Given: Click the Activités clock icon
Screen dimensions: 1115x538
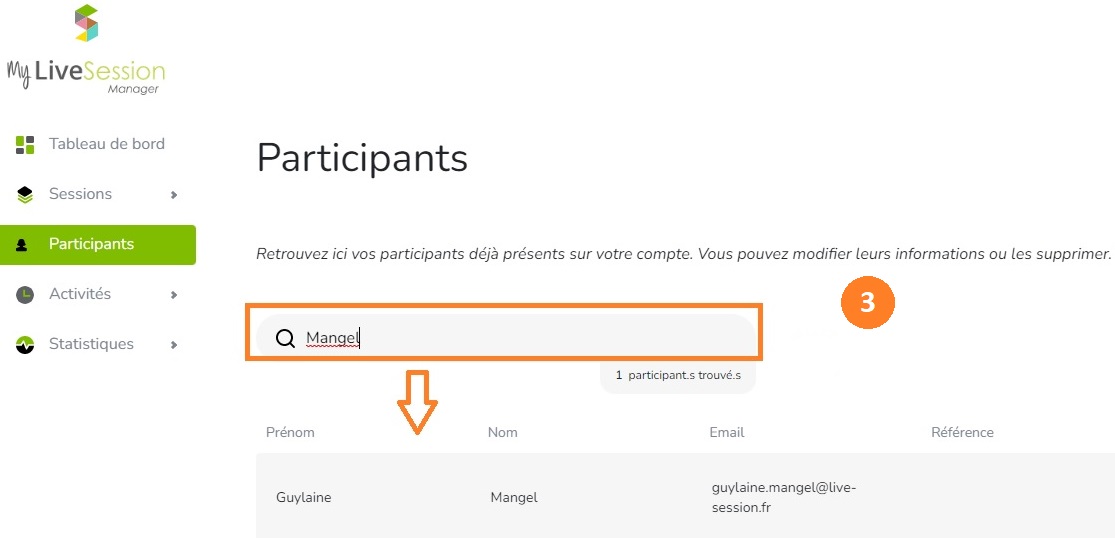Looking at the screenshot, I should click(x=25, y=294).
